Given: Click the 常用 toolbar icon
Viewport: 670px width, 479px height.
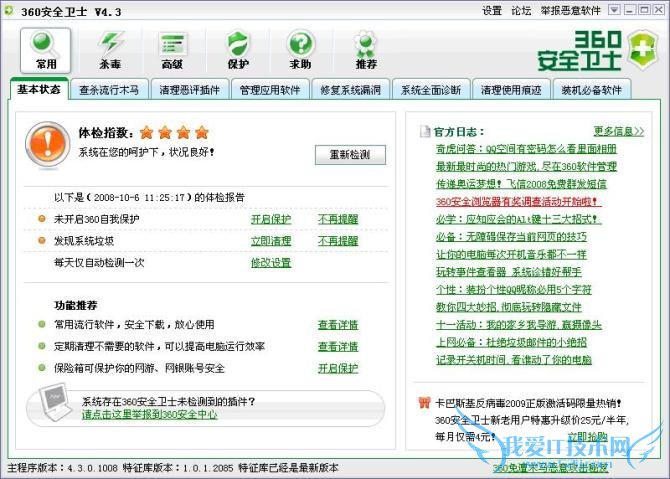Looking at the screenshot, I should click(x=45, y=48).
